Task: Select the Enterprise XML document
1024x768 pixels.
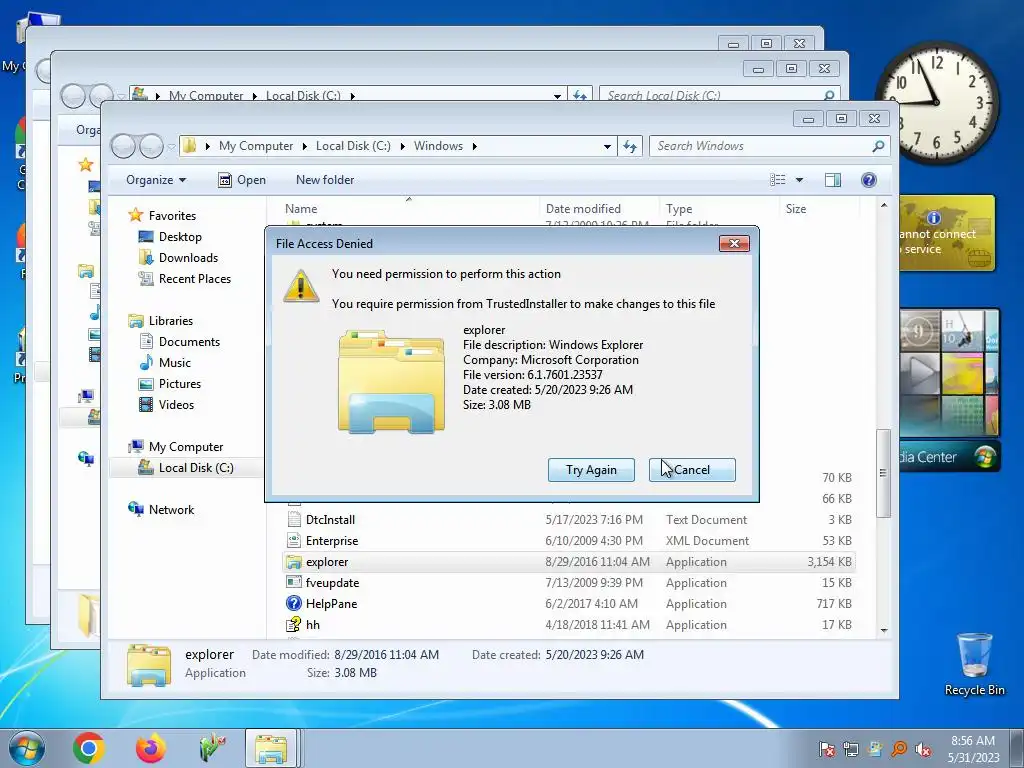Action: [x=568, y=541]
